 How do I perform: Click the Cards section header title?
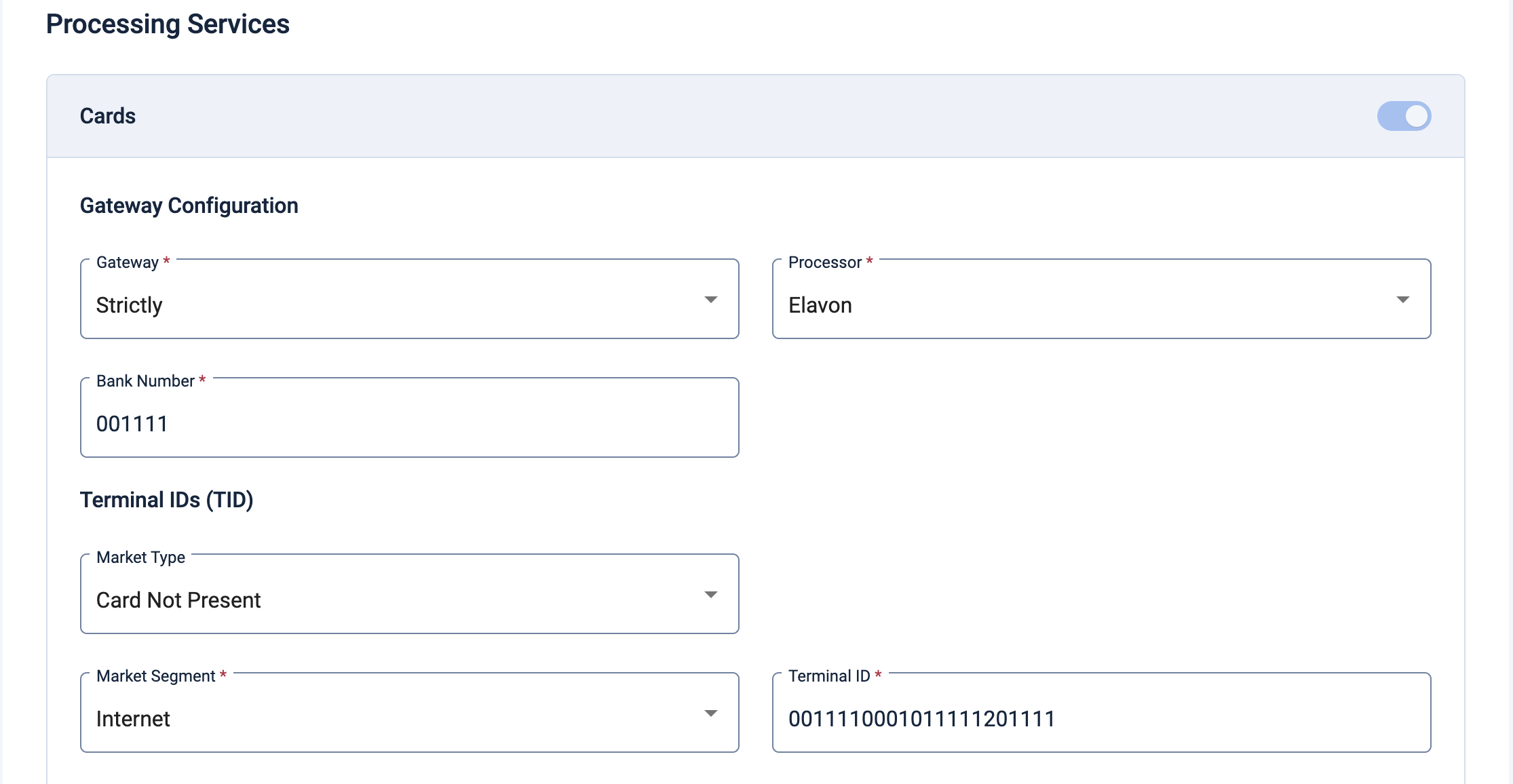click(x=108, y=116)
